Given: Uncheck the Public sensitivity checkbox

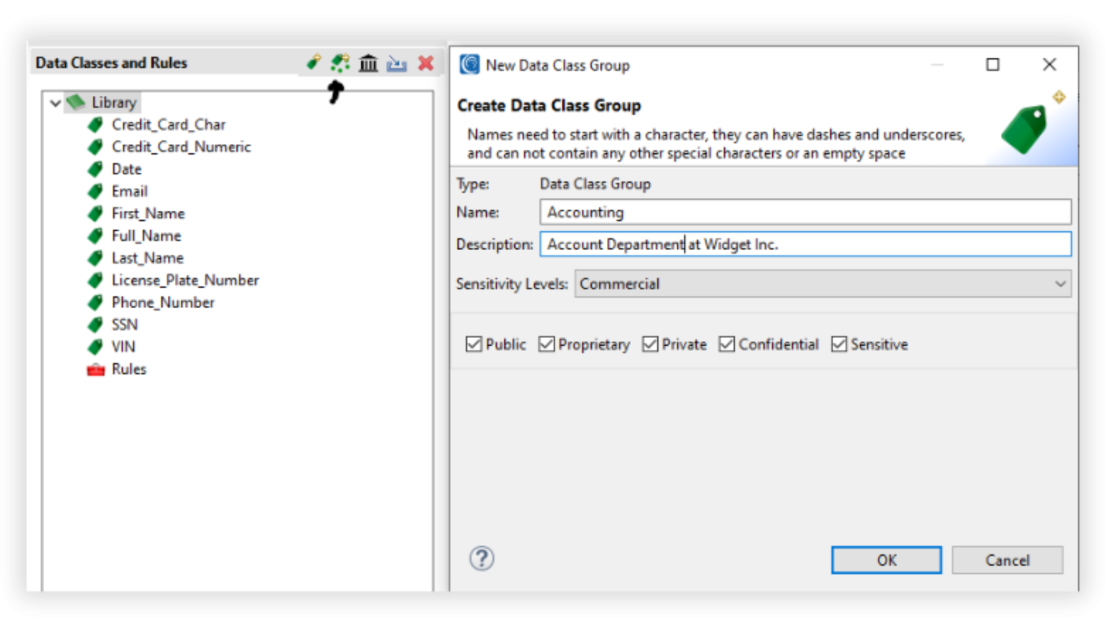Looking at the screenshot, I should point(474,343).
